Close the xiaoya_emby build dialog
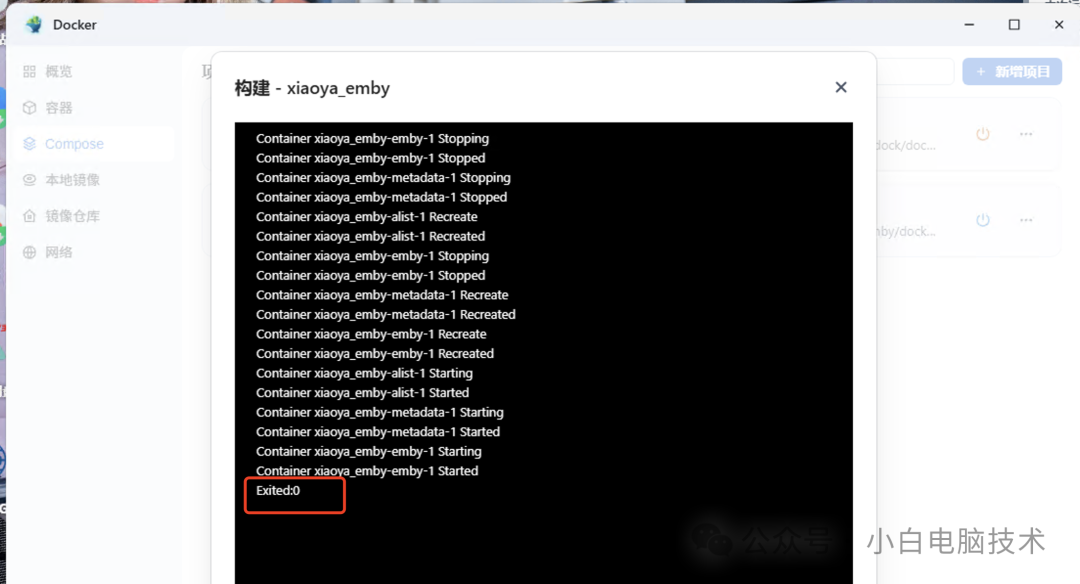The height and width of the screenshot is (584, 1080). click(840, 87)
